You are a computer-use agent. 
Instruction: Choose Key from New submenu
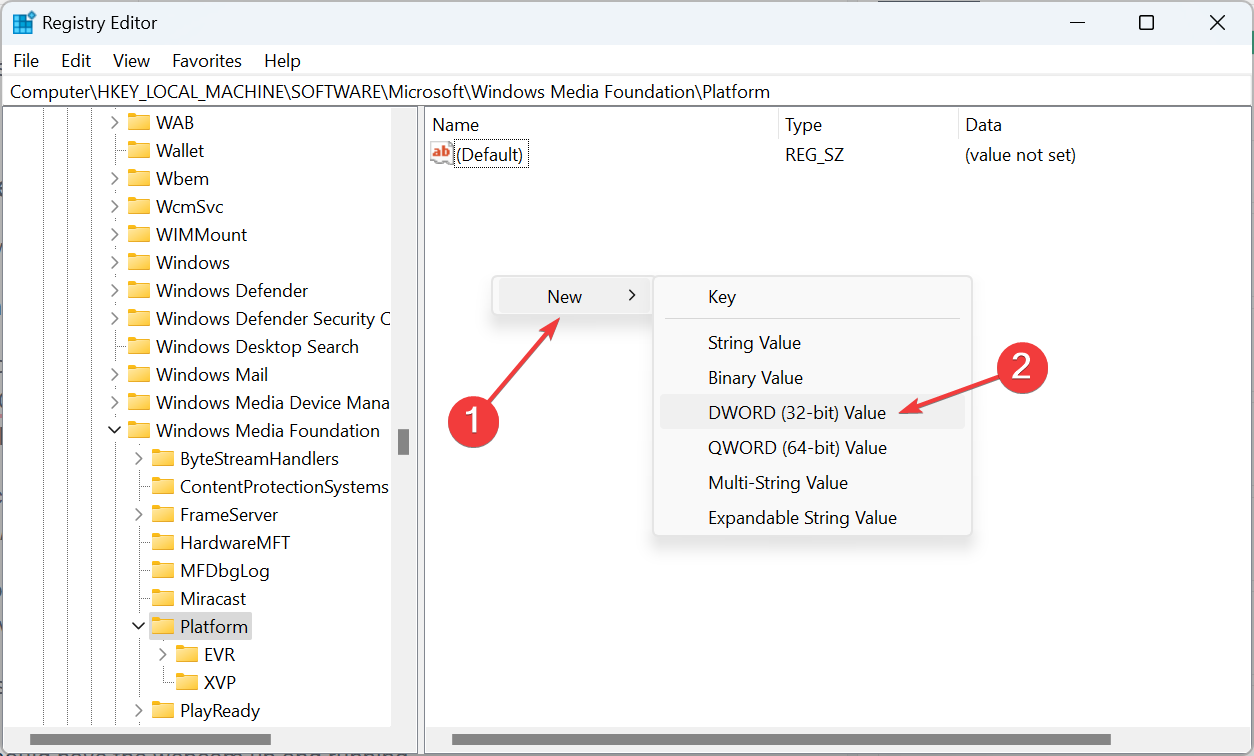click(x=812, y=296)
